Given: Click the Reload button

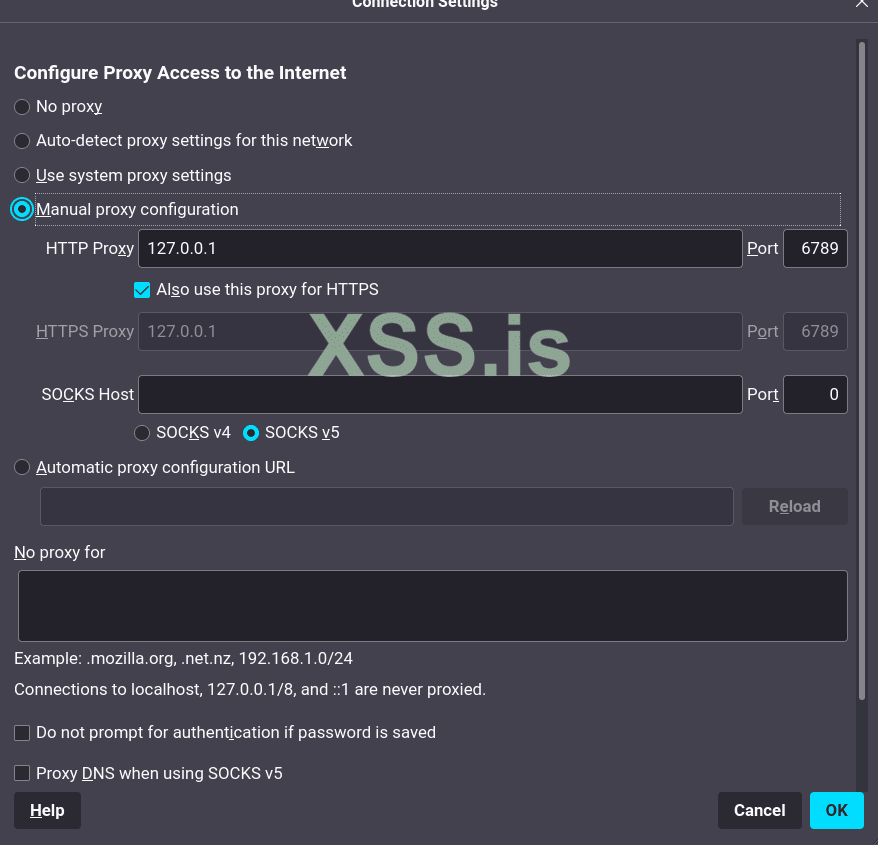Looking at the screenshot, I should point(795,506).
